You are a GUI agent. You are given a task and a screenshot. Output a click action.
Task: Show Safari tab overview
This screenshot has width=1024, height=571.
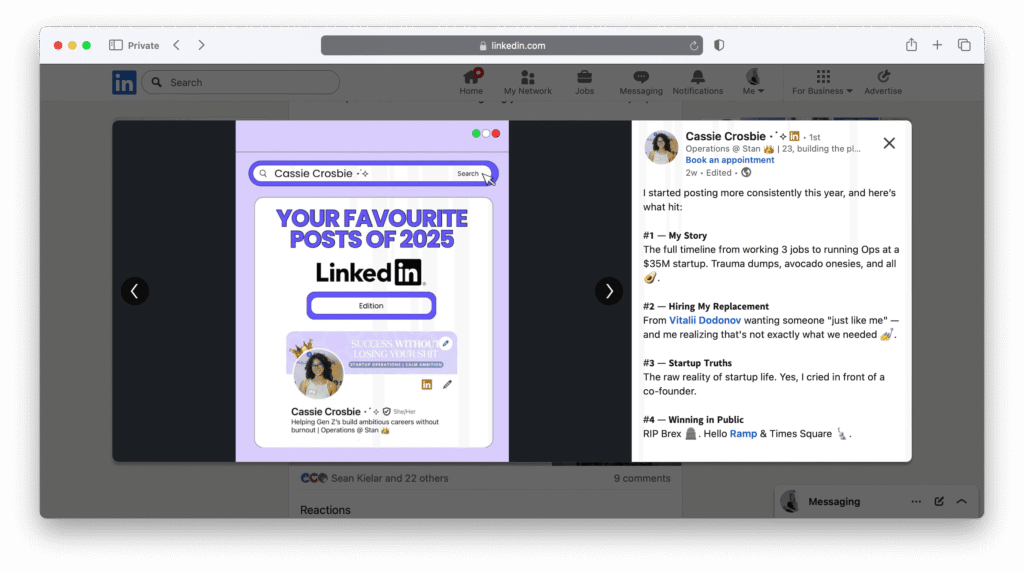tap(964, 45)
